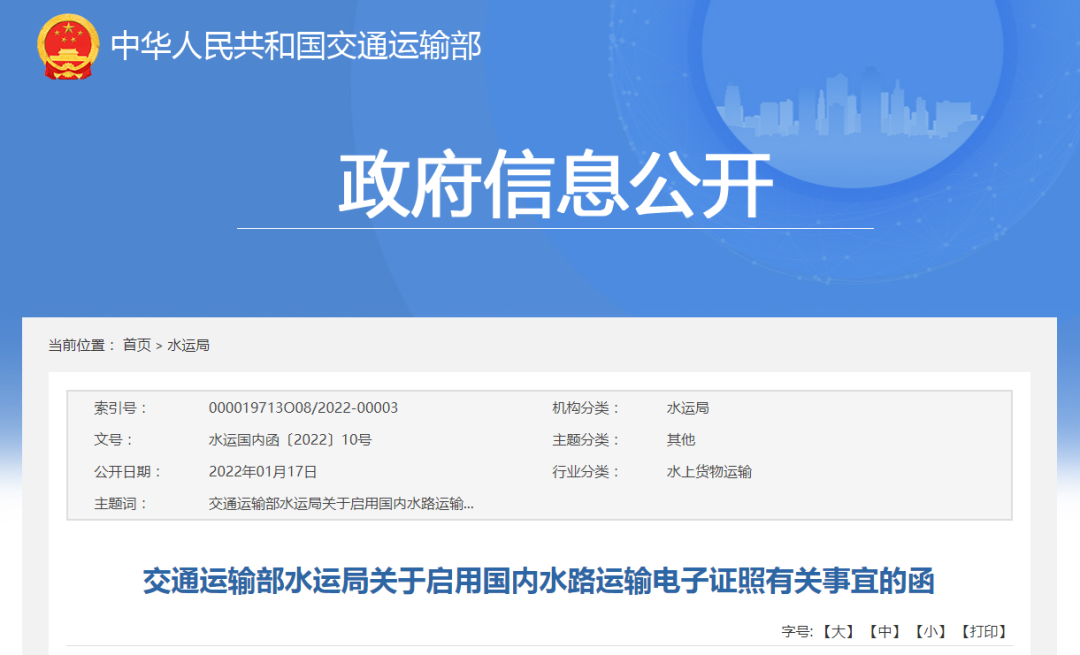Screen dimensions: 1080x655
Task: Select document number 水运国内函〔2022〕10号
Action: point(290,439)
